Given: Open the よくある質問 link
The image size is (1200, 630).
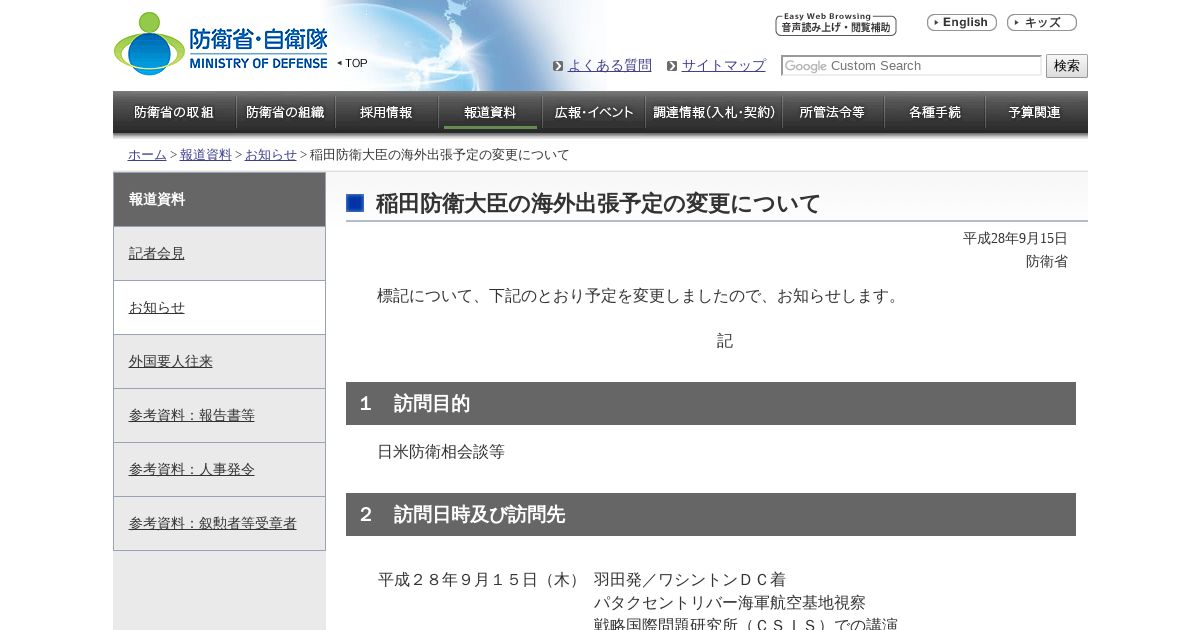Looking at the screenshot, I should pos(610,65).
